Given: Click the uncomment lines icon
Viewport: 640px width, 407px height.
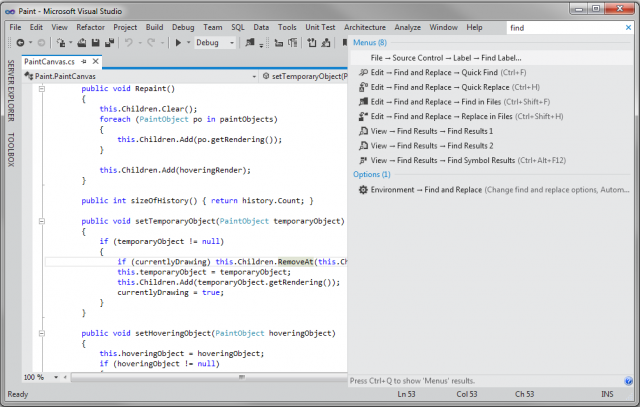Looking at the screenshot, I should tap(326, 42).
